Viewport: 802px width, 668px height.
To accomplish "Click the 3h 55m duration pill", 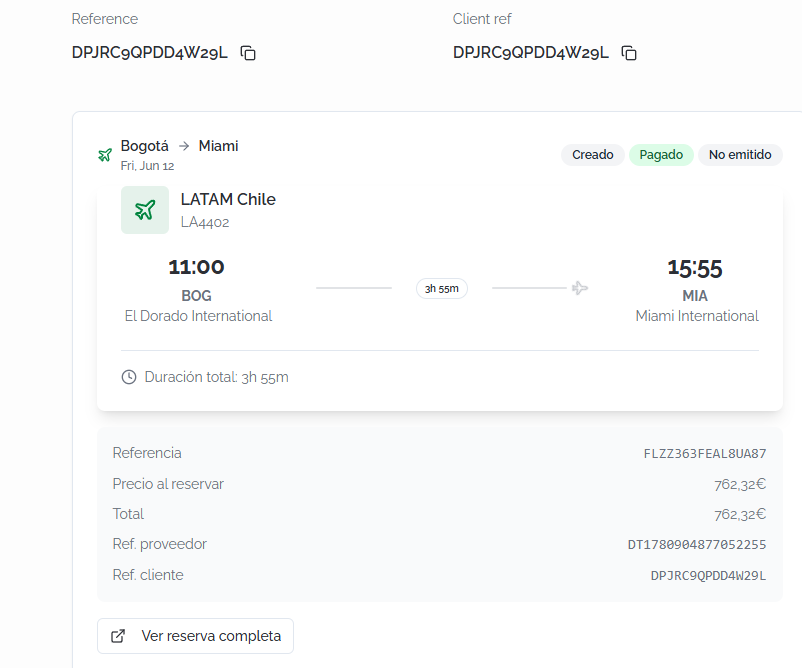I will point(441,288).
